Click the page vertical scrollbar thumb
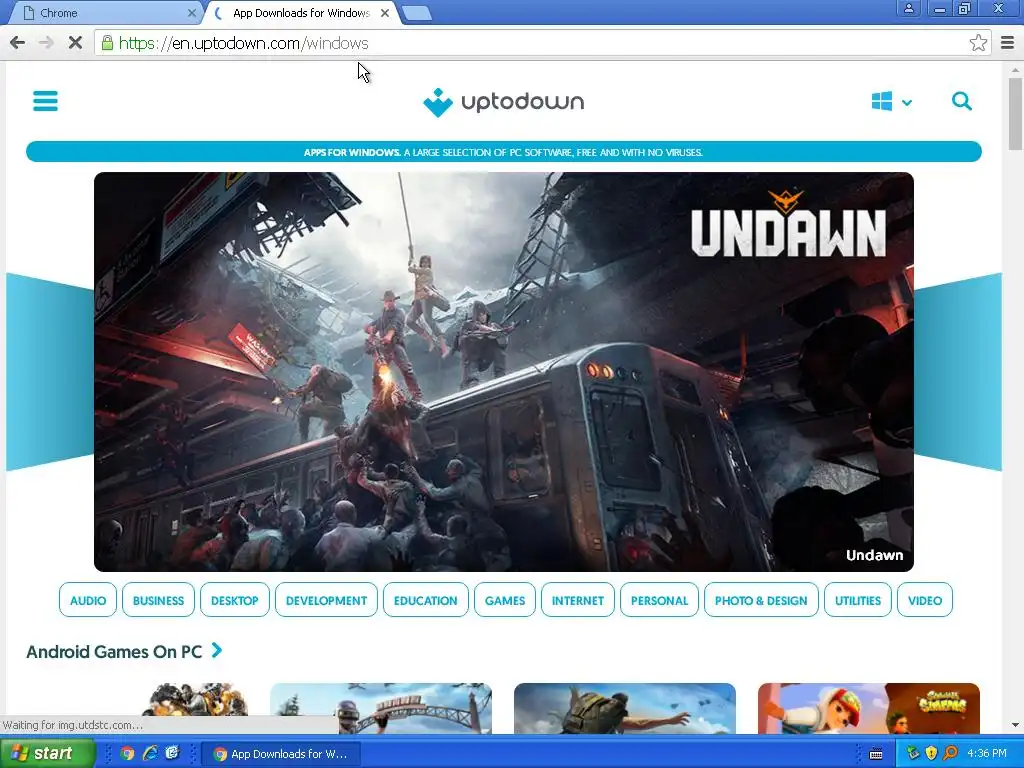1024x768 pixels. (x=1016, y=114)
